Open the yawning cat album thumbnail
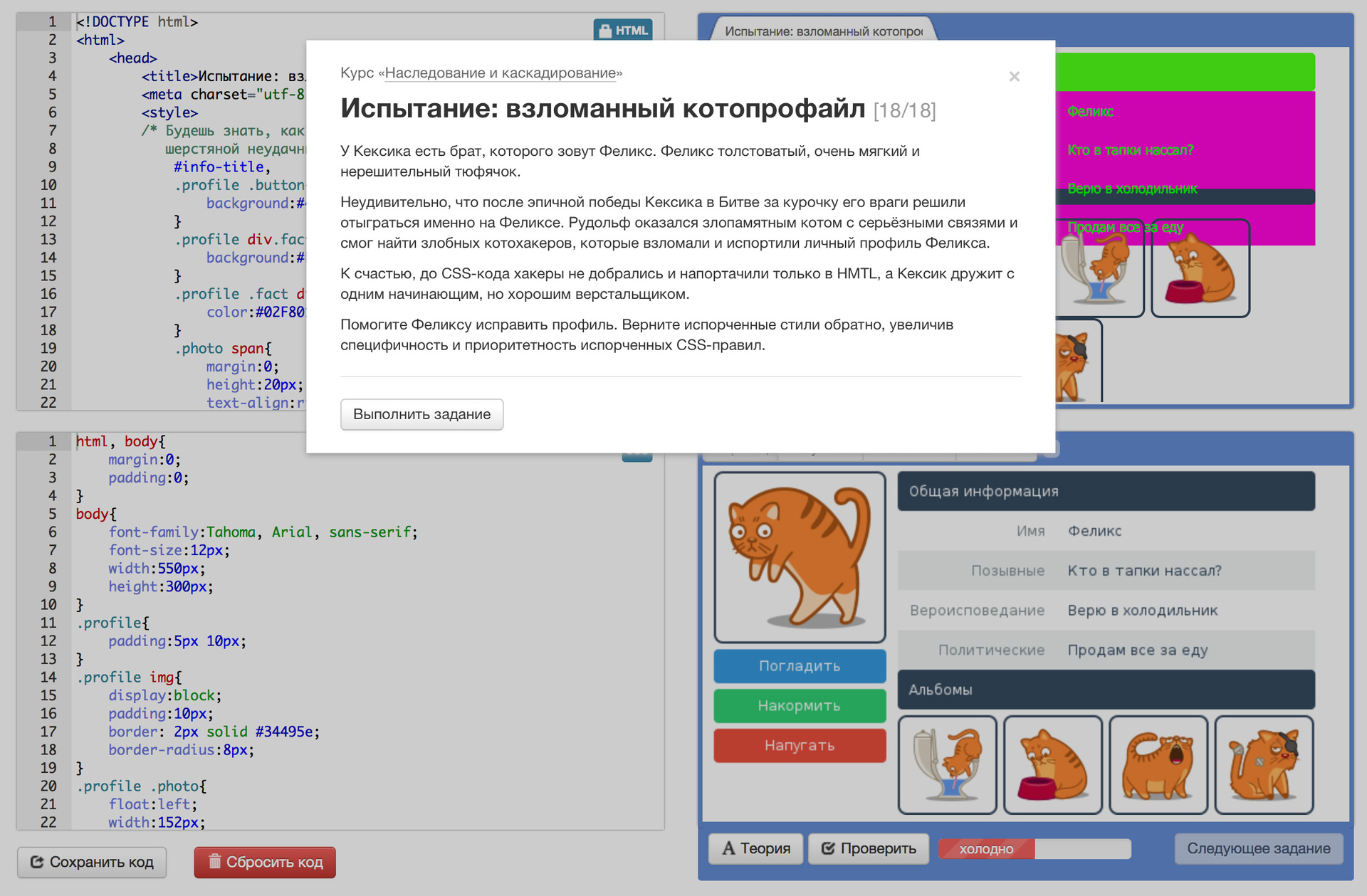 [1158, 765]
